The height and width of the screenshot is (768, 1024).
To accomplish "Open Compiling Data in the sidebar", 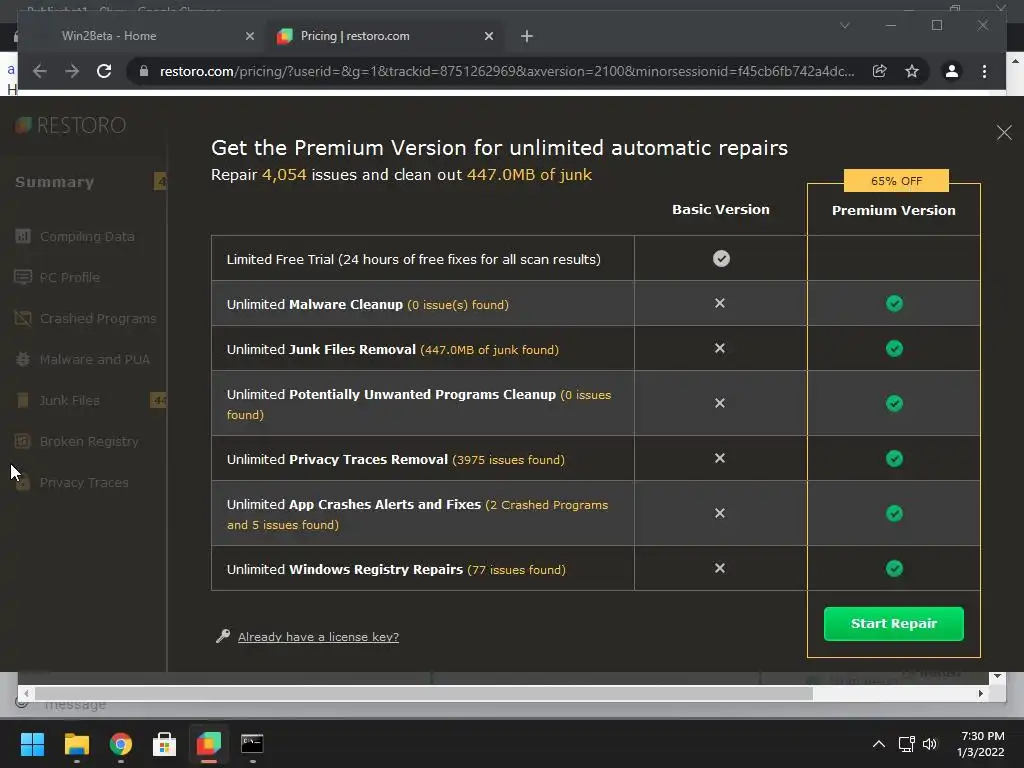I will tap(87, 236).
